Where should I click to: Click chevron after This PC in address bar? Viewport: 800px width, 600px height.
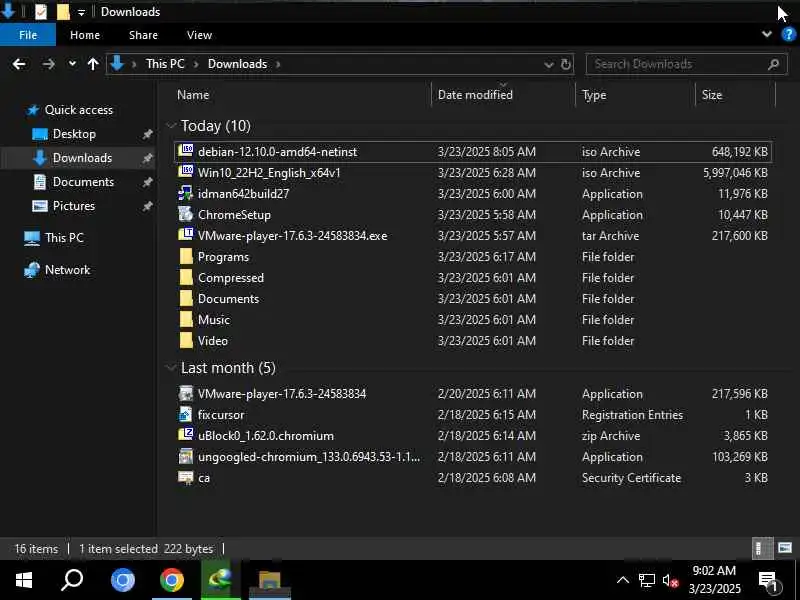tap(195, 64)
